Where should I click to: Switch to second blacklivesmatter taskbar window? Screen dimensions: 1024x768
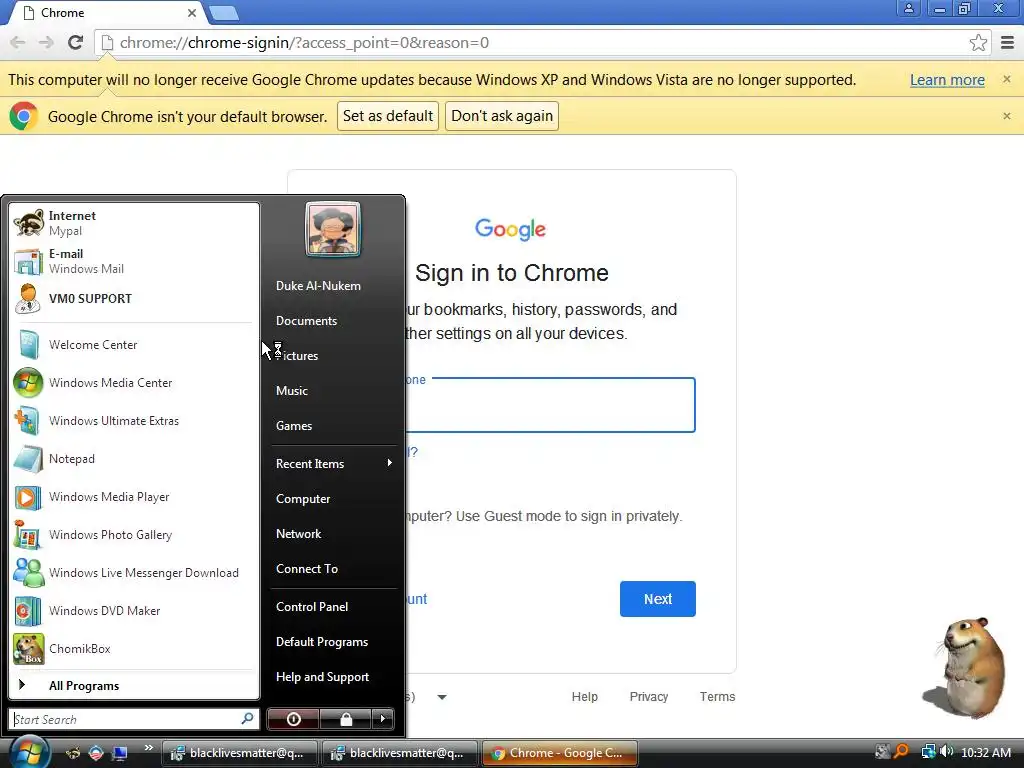399,753
